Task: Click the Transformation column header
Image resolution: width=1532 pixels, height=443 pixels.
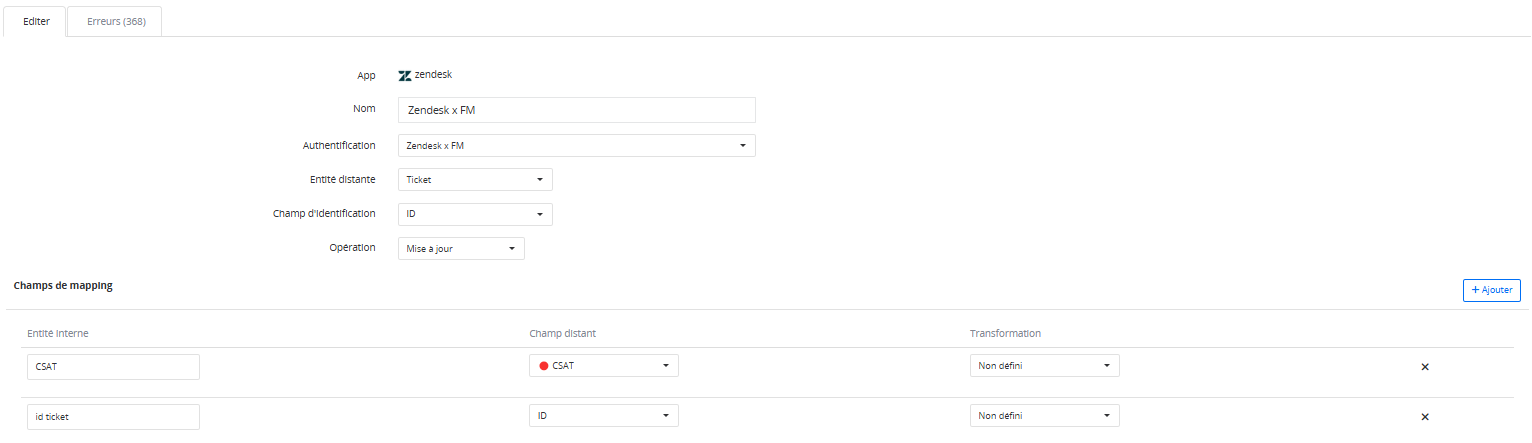Action: point(1005,333)
